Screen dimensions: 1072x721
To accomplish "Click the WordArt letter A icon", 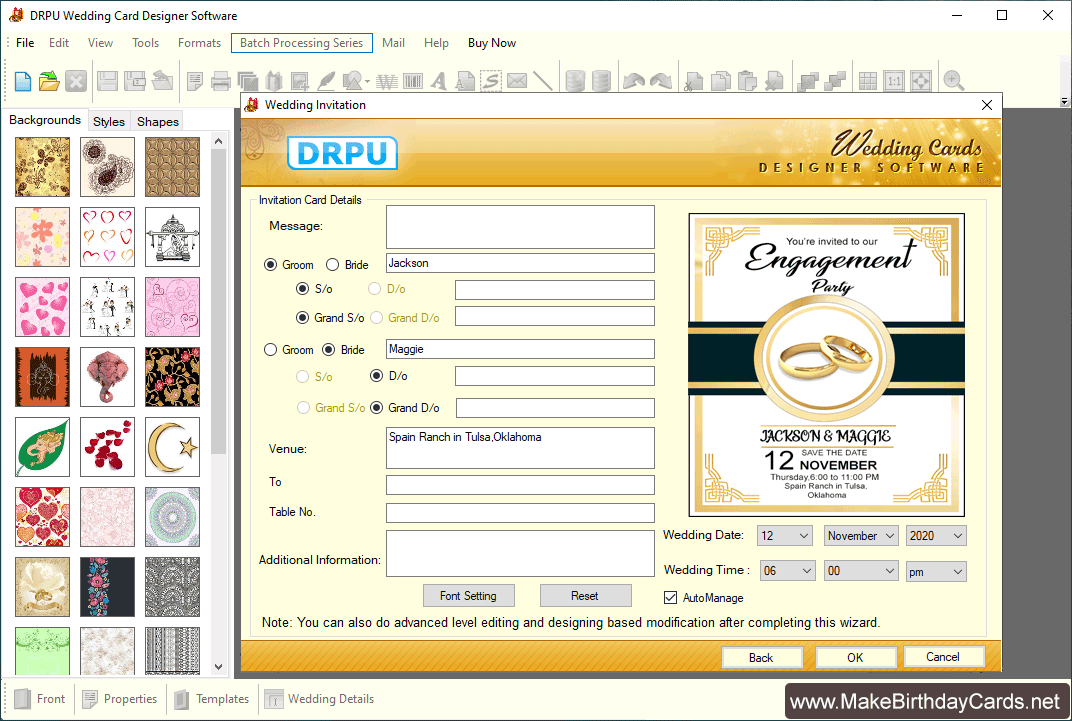I will 439,81.
